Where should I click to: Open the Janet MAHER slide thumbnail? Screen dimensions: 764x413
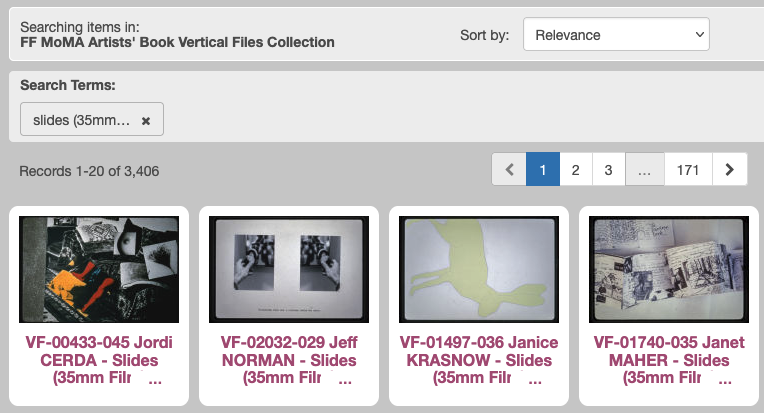click(668, 269)
